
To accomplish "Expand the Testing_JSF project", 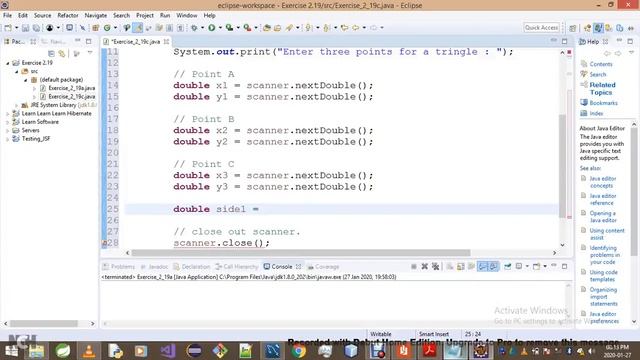I will tap(8, 139).
